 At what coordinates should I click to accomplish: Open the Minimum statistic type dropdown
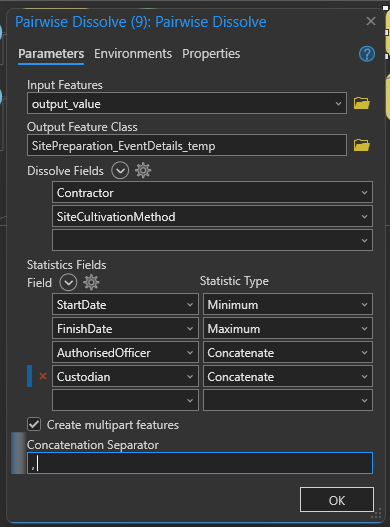click(288, 305)
